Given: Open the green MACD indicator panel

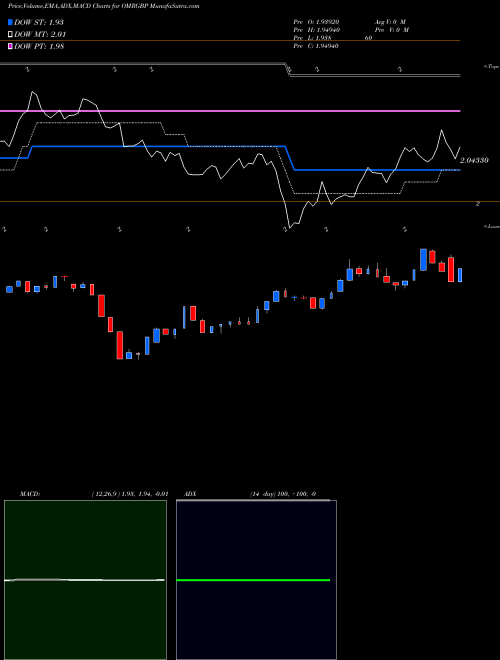Looking at the screenshot, I should pyautogui.click(x=85, y=580).
